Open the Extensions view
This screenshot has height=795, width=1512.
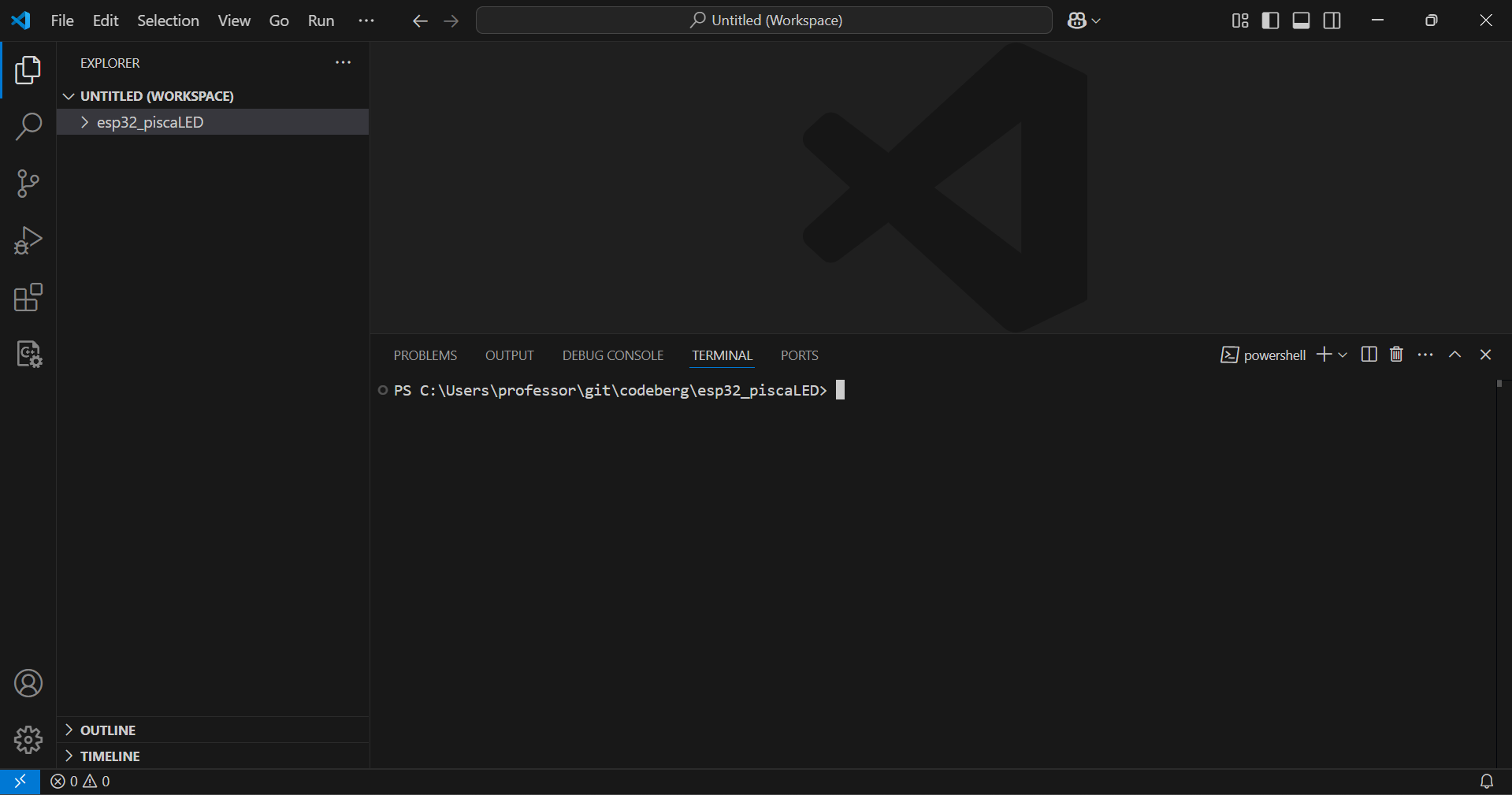(28, 297)
